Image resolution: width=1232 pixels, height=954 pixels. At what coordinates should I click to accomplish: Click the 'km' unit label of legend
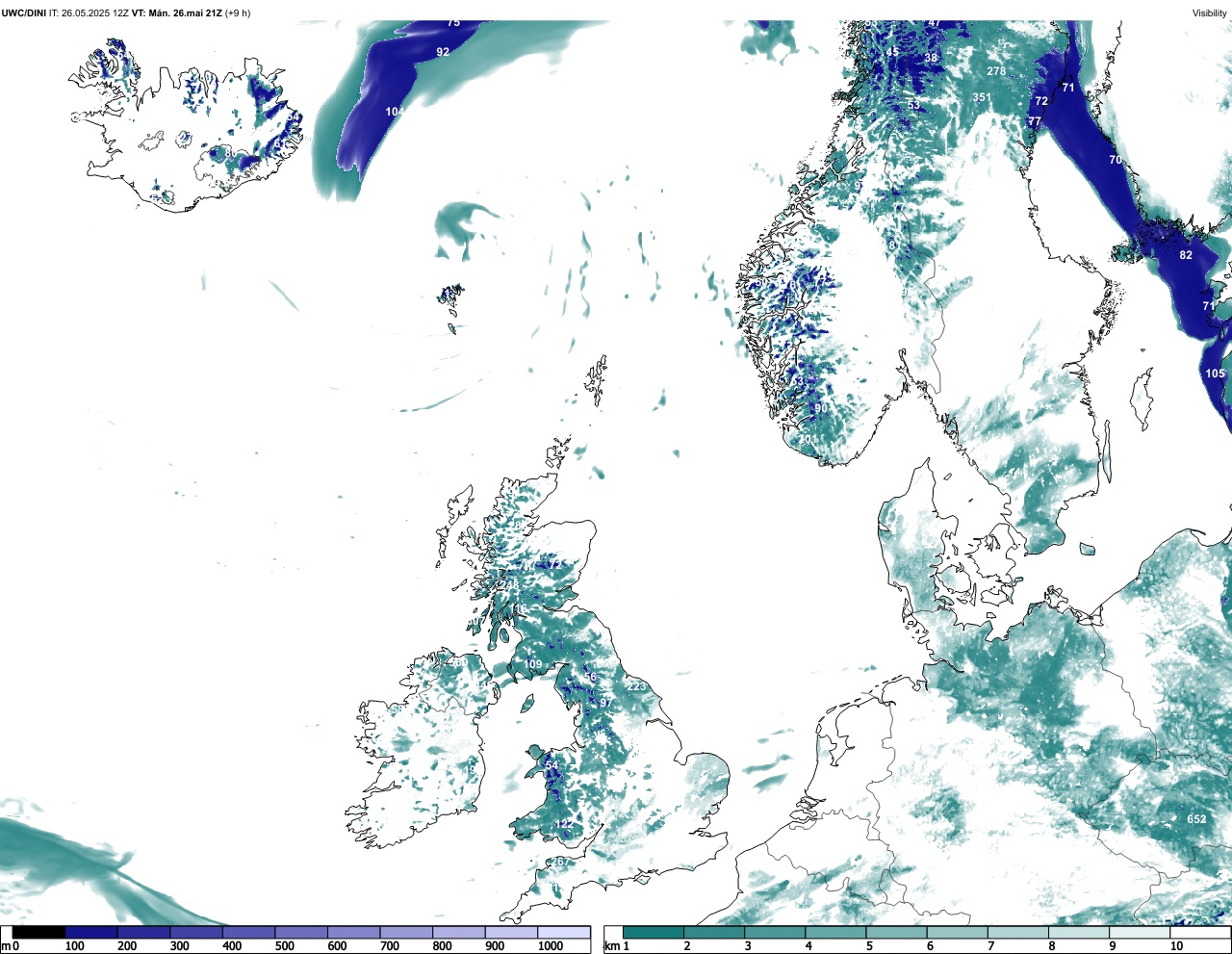coord(610,946)
